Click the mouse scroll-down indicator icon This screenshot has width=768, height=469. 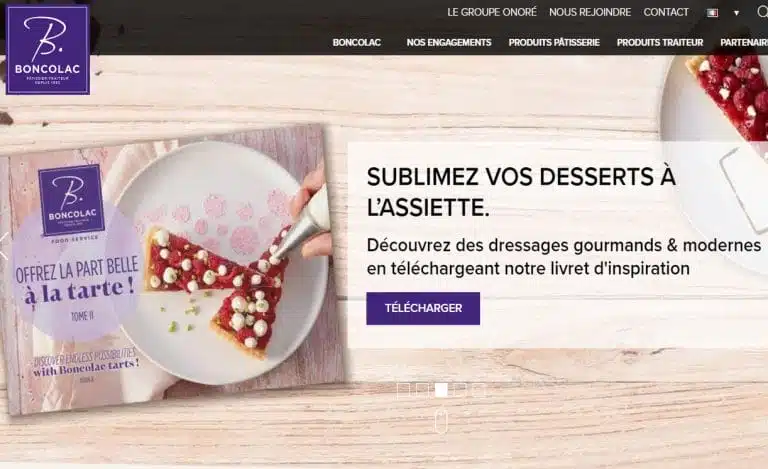click(441, 422)
